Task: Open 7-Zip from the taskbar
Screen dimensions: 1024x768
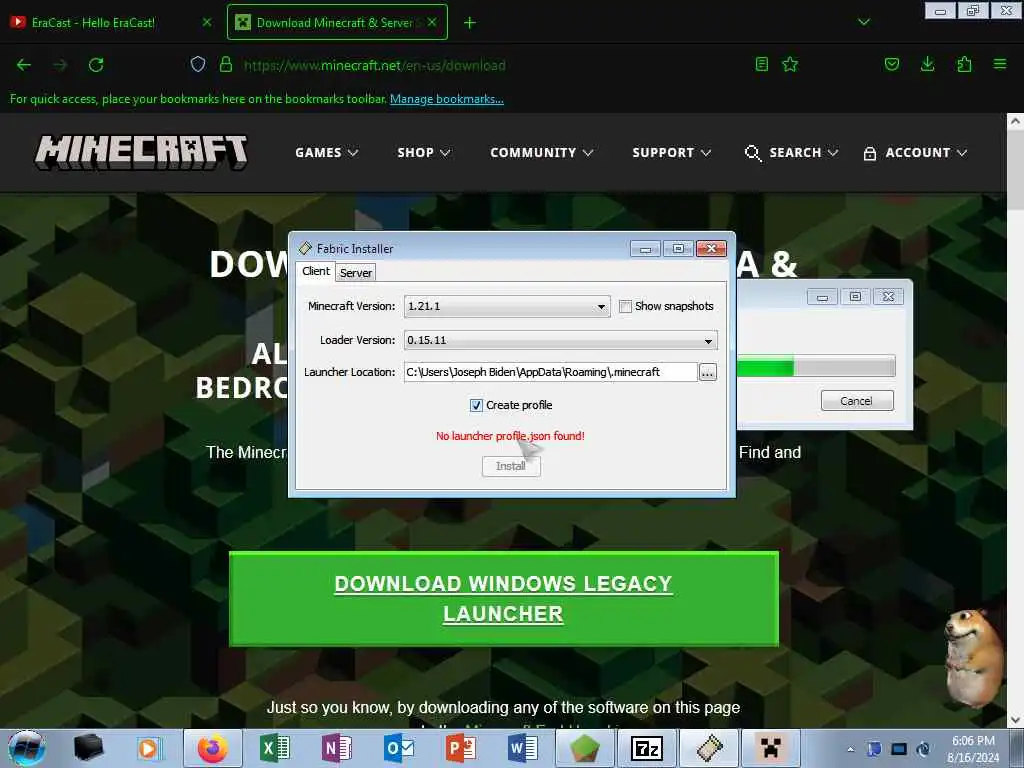Action: 647,748
